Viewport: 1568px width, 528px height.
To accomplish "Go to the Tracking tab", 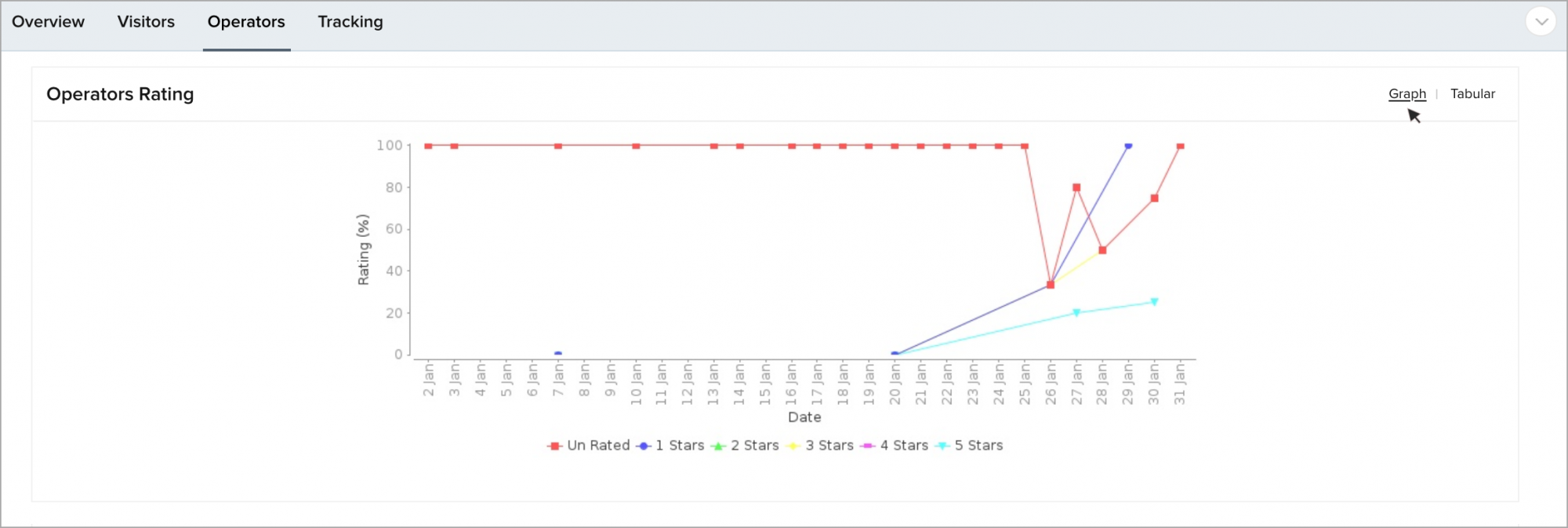I will (x=350, y=22).
